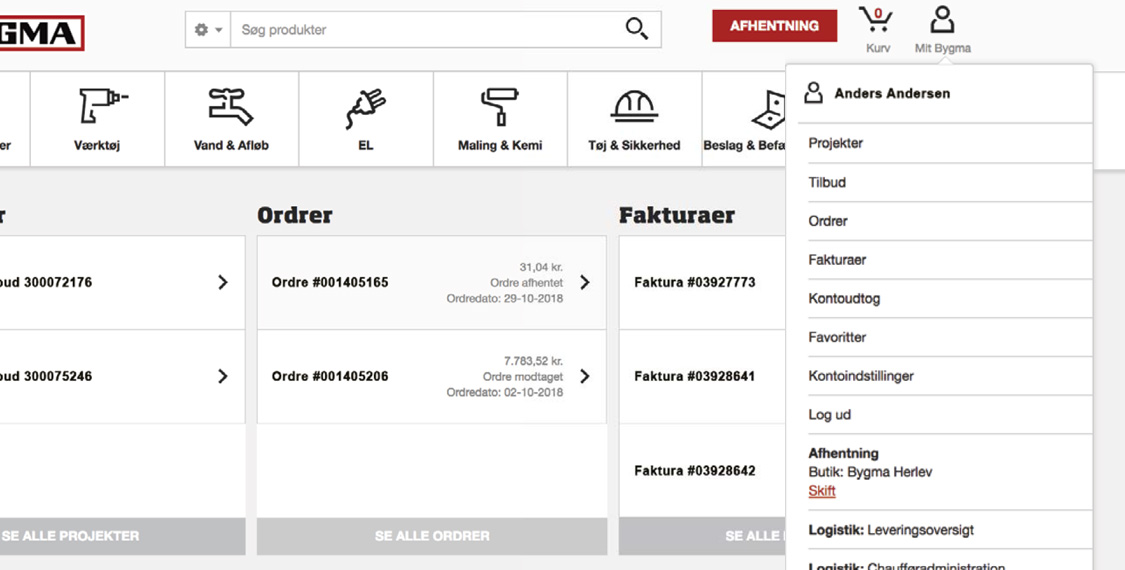Expand order #001405206 chevron

pyautogui.click(x=585, y=377)
